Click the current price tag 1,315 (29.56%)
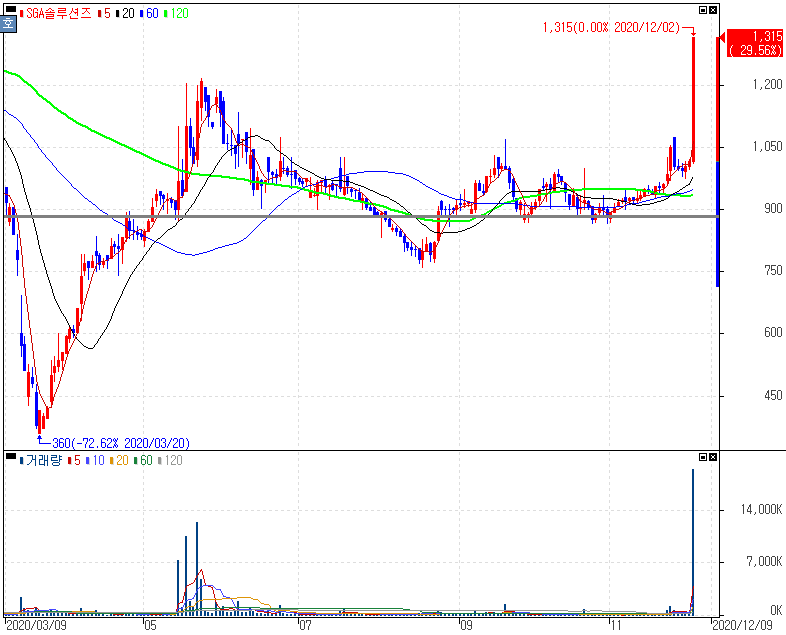 point(754,43)
